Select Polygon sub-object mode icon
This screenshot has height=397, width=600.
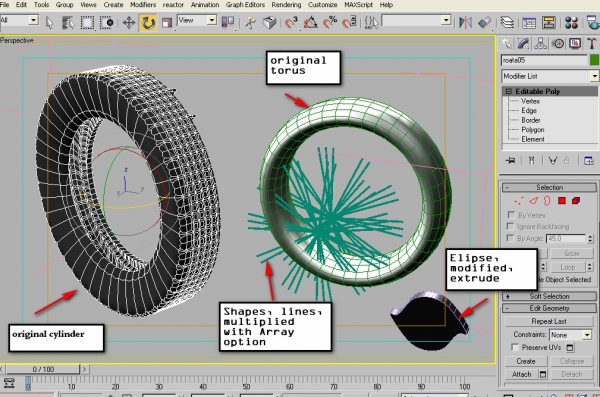[562, 201]
